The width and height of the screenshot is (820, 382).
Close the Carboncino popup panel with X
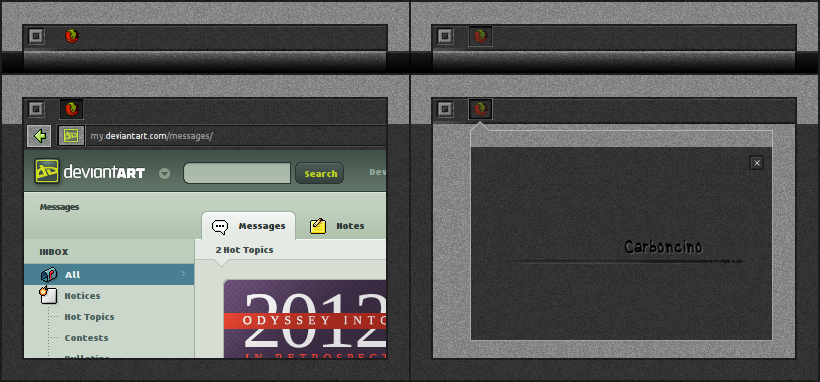pyautogui.click(x=757, y=163)
